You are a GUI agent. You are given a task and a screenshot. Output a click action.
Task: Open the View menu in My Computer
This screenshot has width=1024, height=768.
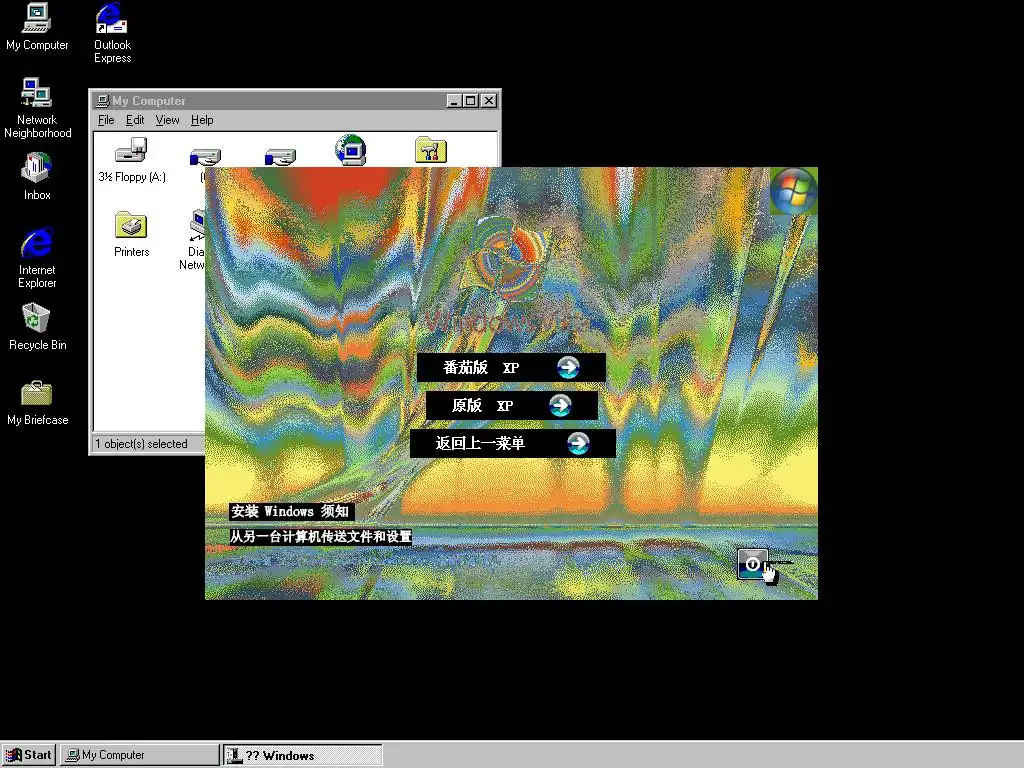pos(167,120)
